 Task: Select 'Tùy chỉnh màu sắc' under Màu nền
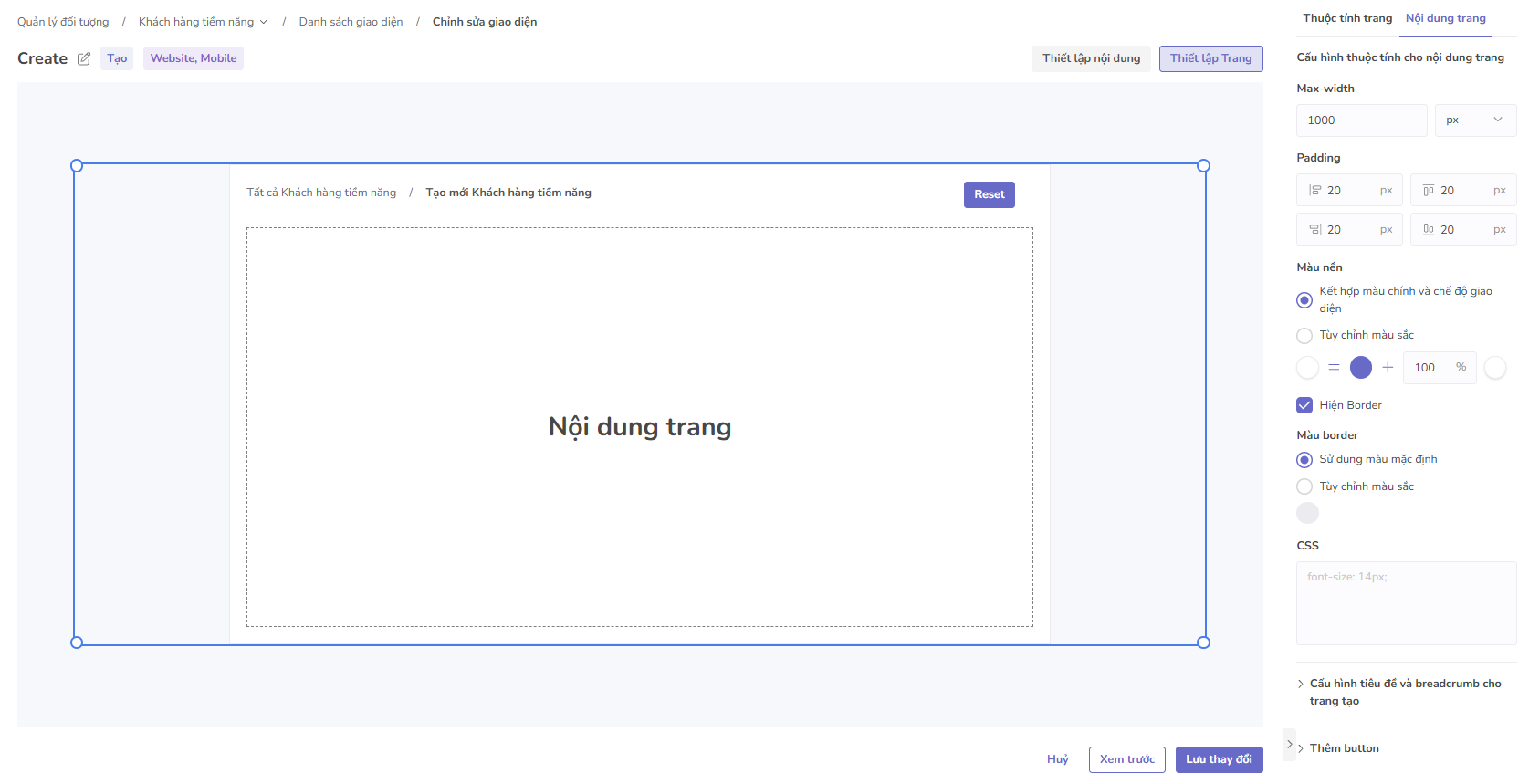[x=1304, y=336]
